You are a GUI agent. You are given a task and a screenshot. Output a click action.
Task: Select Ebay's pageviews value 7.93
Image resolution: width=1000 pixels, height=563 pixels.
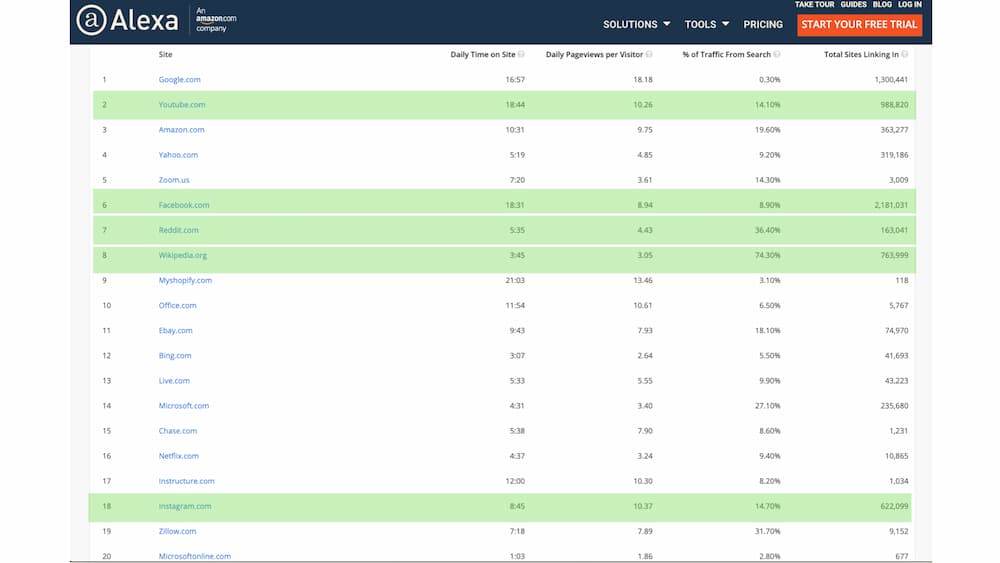click(644, 330)
